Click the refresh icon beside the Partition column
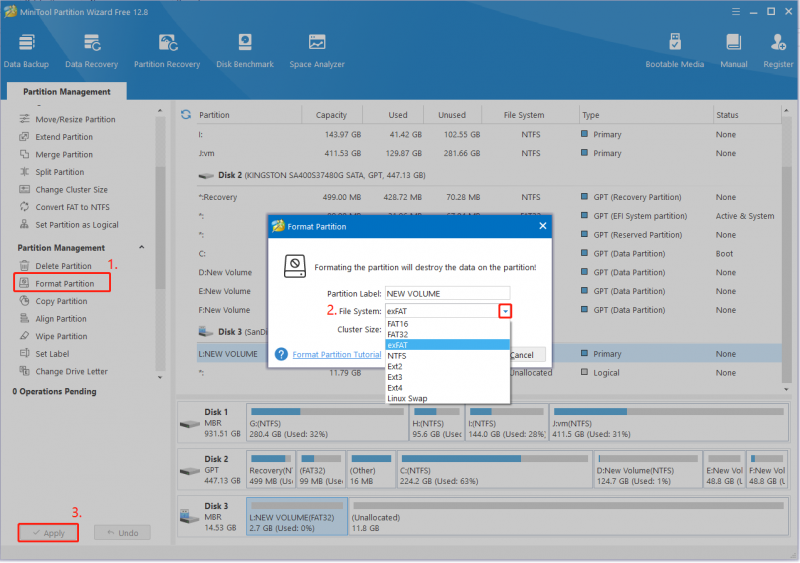This screenshot has width=800, height=563. click(186, 115)
